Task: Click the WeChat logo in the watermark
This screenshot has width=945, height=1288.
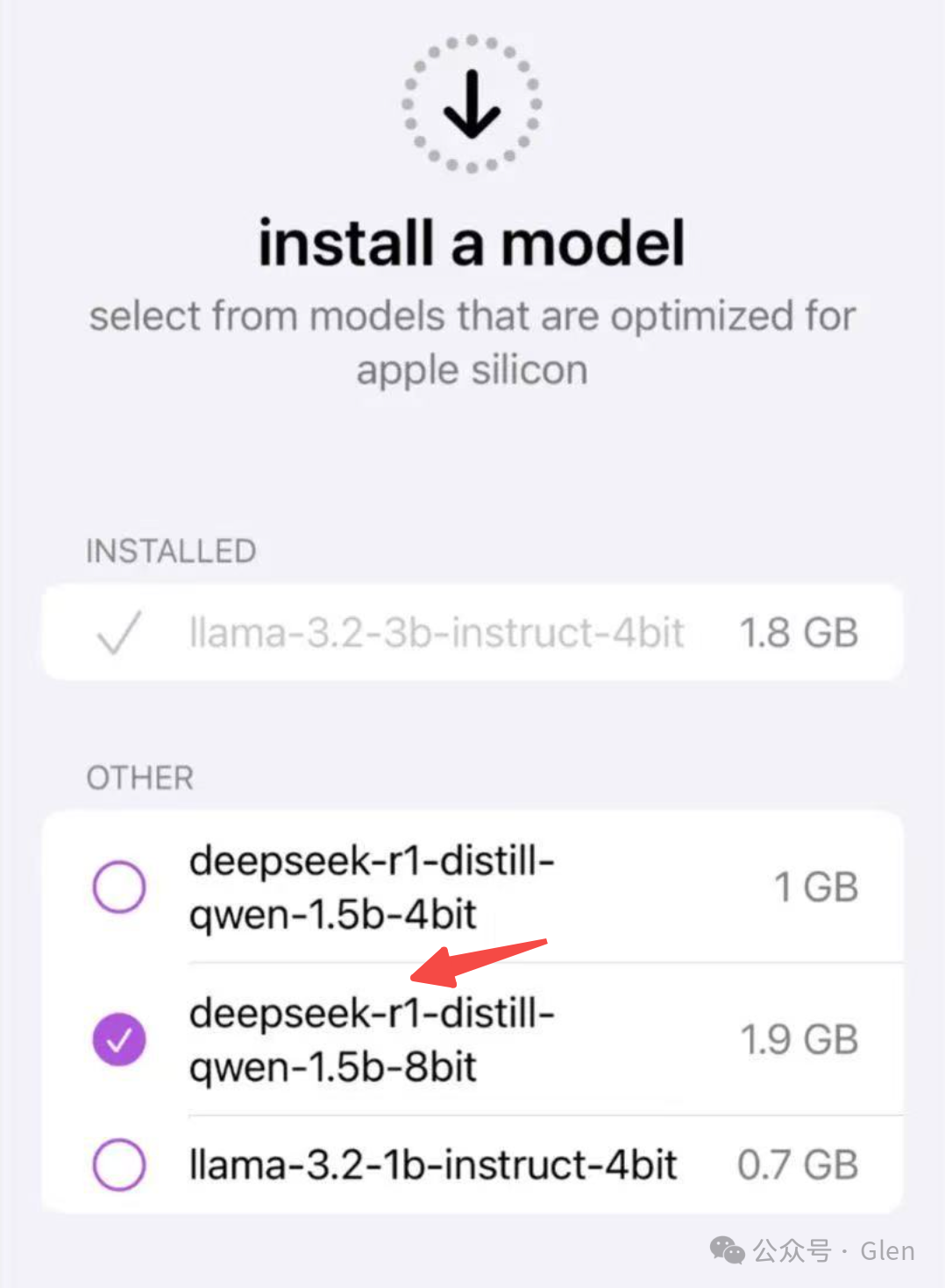Action: 727,1250
